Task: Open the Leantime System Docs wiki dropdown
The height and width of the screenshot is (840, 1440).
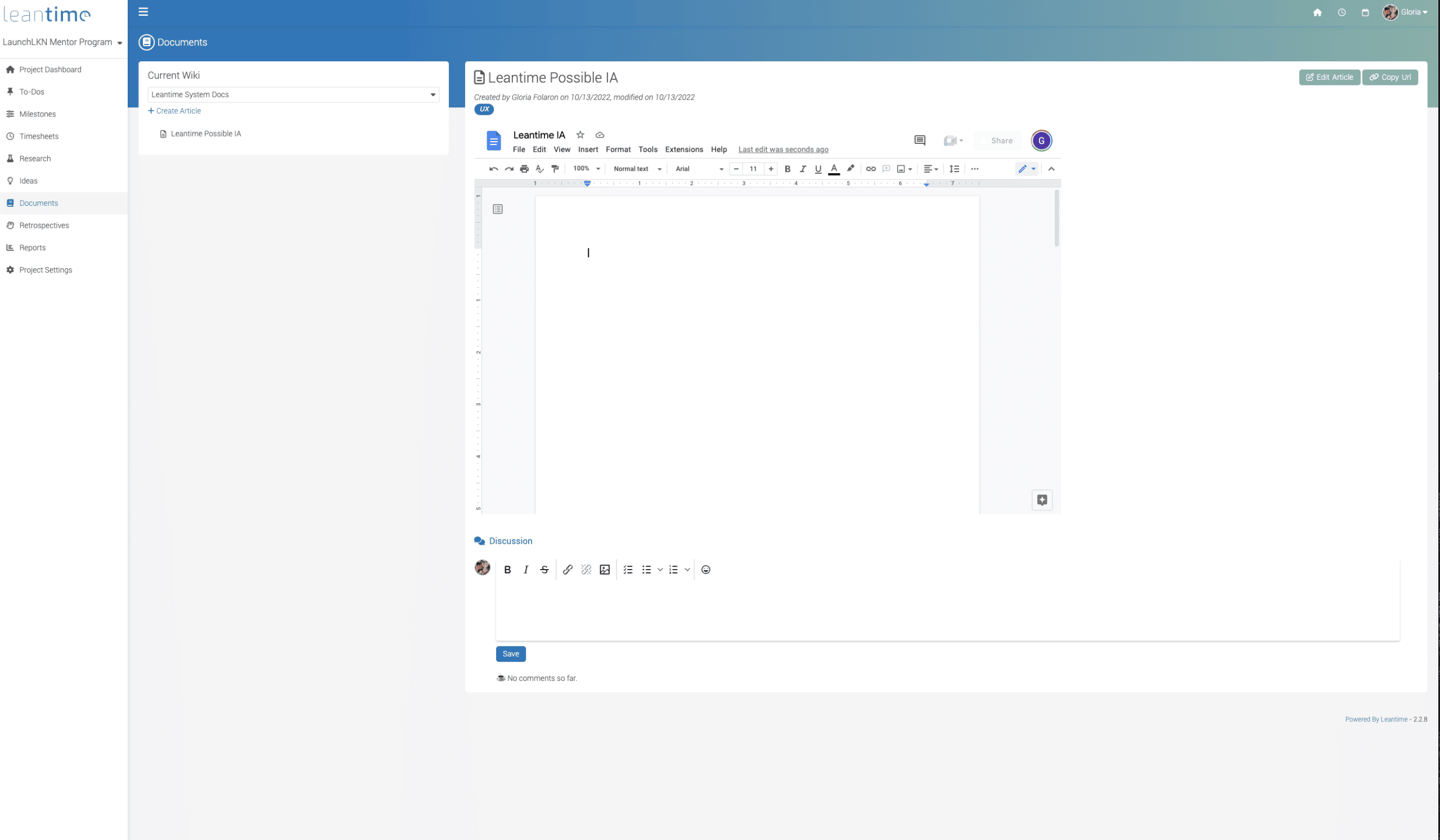Action: (293, 95)
